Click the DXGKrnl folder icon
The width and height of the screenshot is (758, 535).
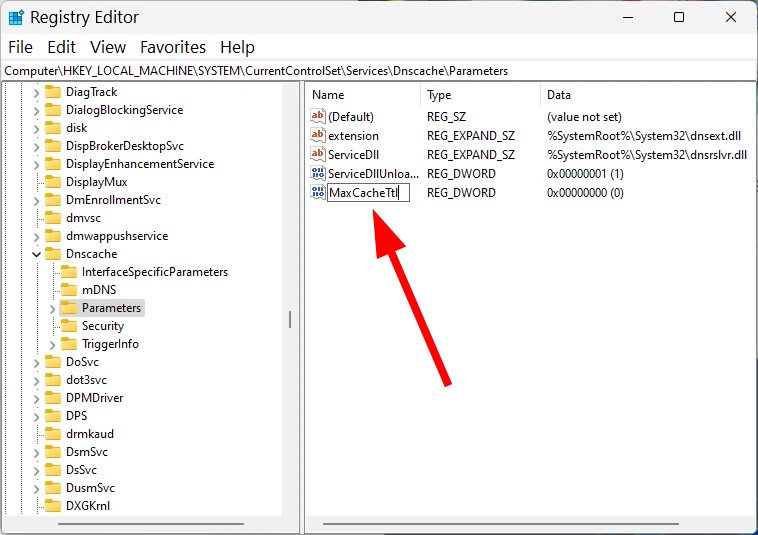coord(53,506)
